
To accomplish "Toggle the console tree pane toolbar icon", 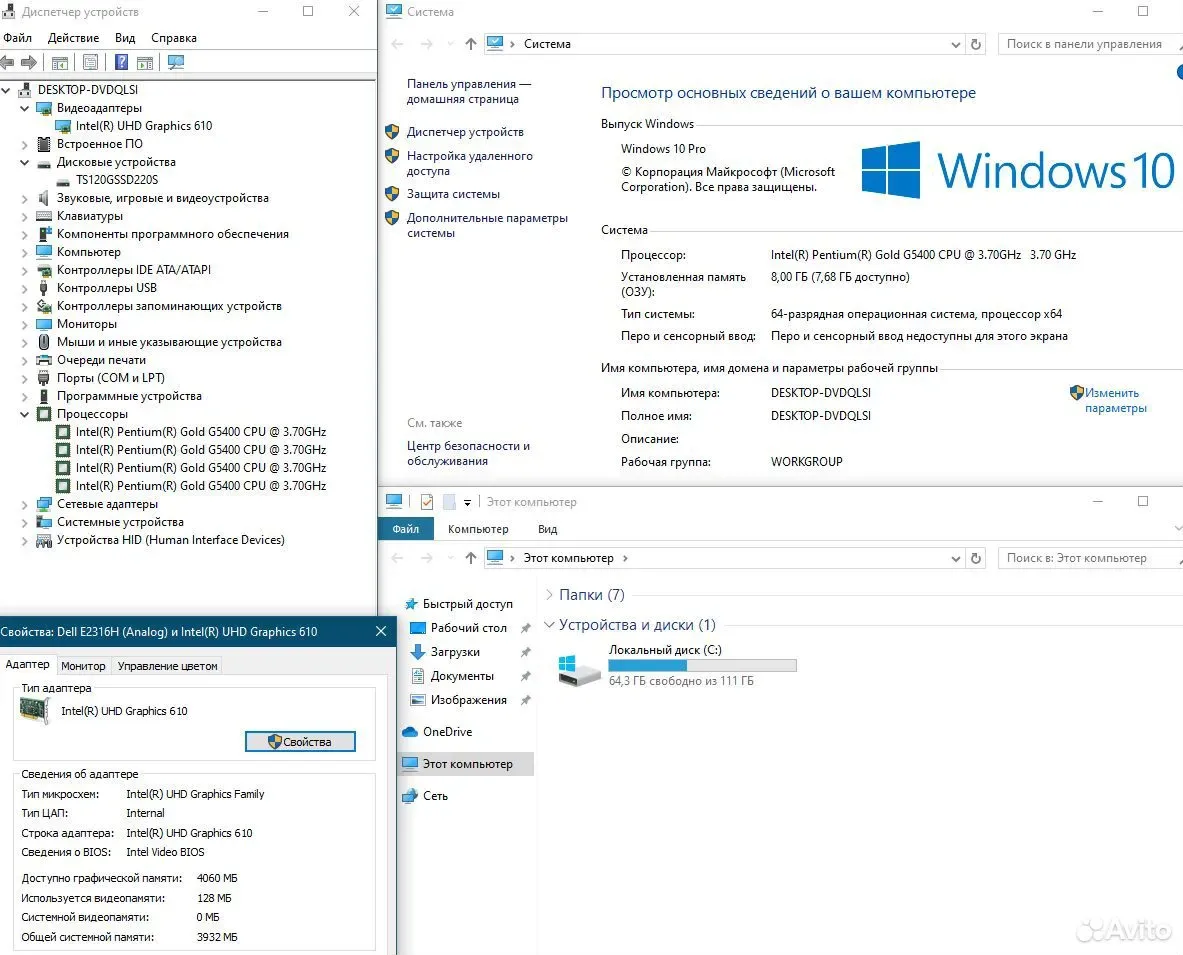I will click(x=60, y=63).
